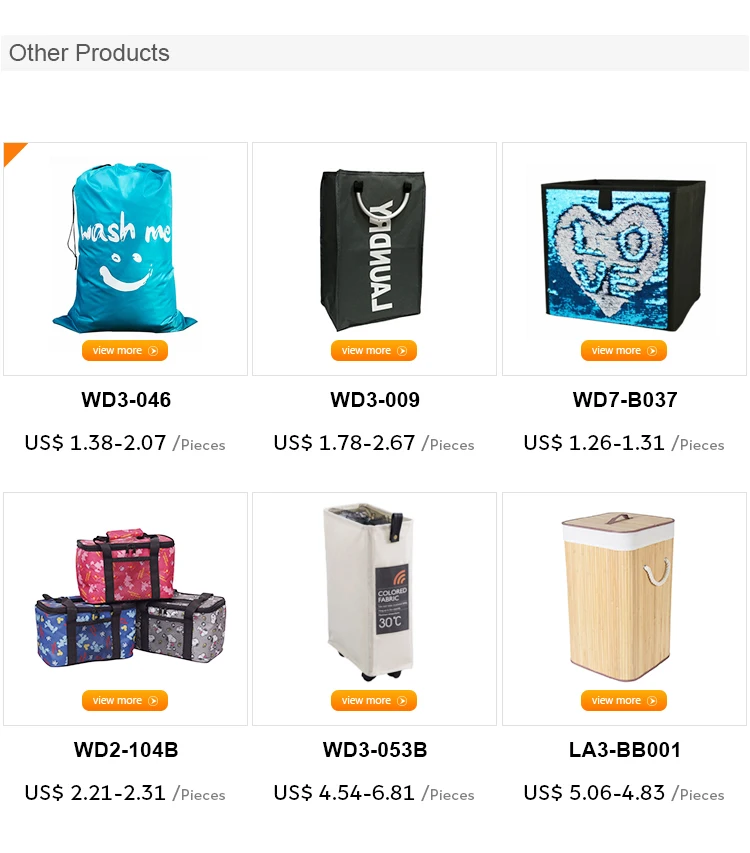
Task: Click view more under cooler bags
Action: click(x=125, y=700)
